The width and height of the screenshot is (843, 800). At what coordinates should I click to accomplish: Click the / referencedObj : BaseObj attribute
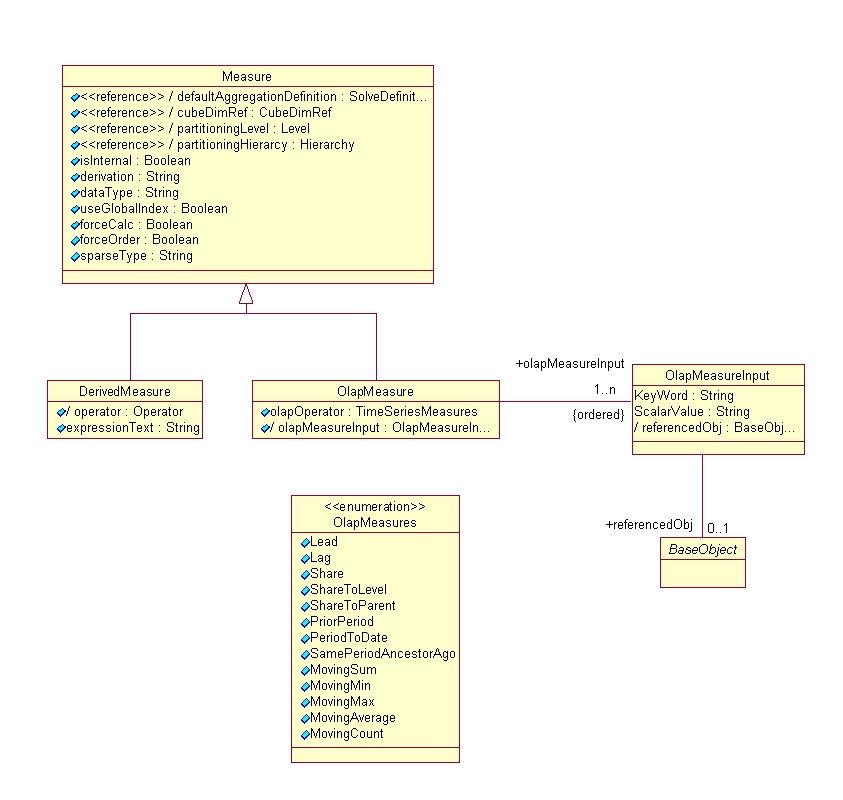click(715, 428)
